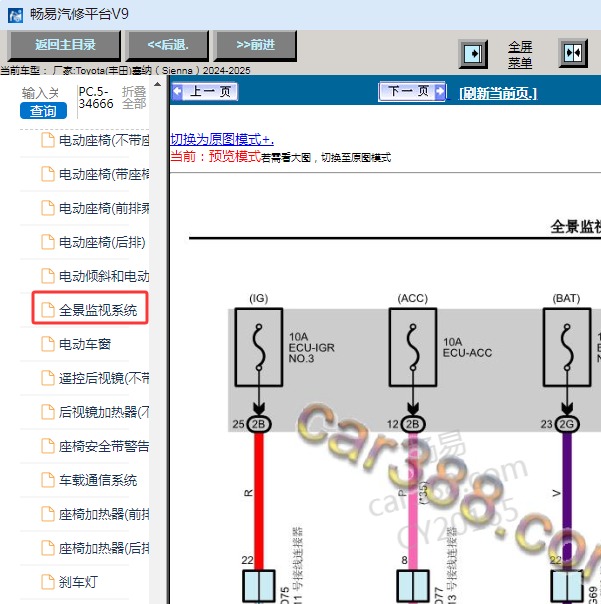Click the single-arrow panel collapse icon
The width and height of the screenshot is (601, 604).
[473, 54]
